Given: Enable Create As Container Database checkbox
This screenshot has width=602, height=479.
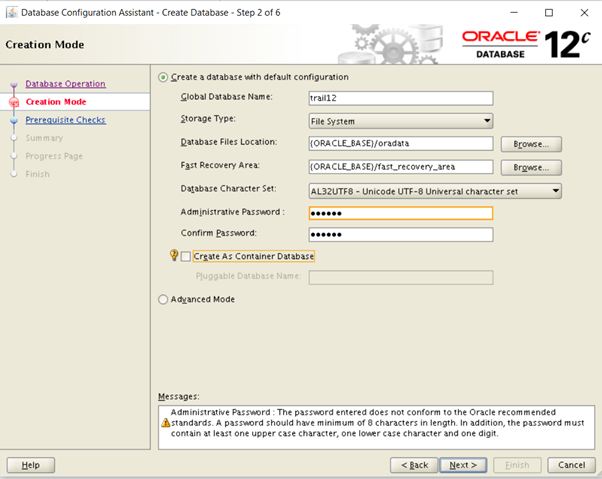Looking at the screenshot, I should 186,257.
